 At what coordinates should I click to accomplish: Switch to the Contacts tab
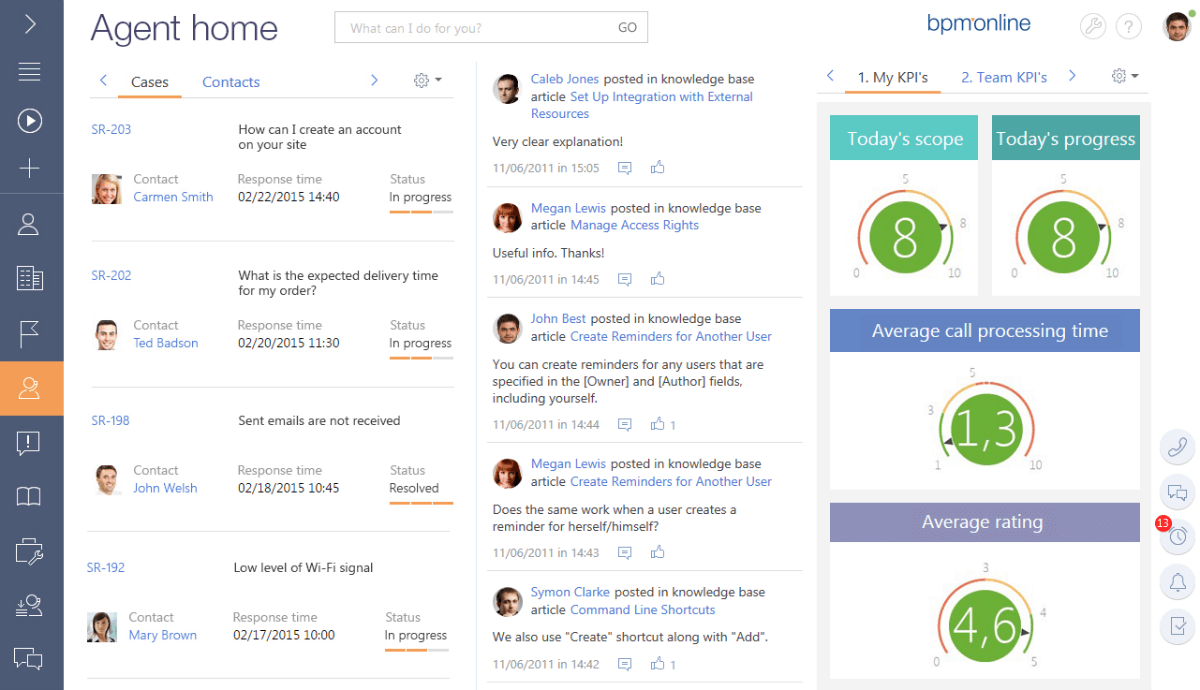(231, 82)
